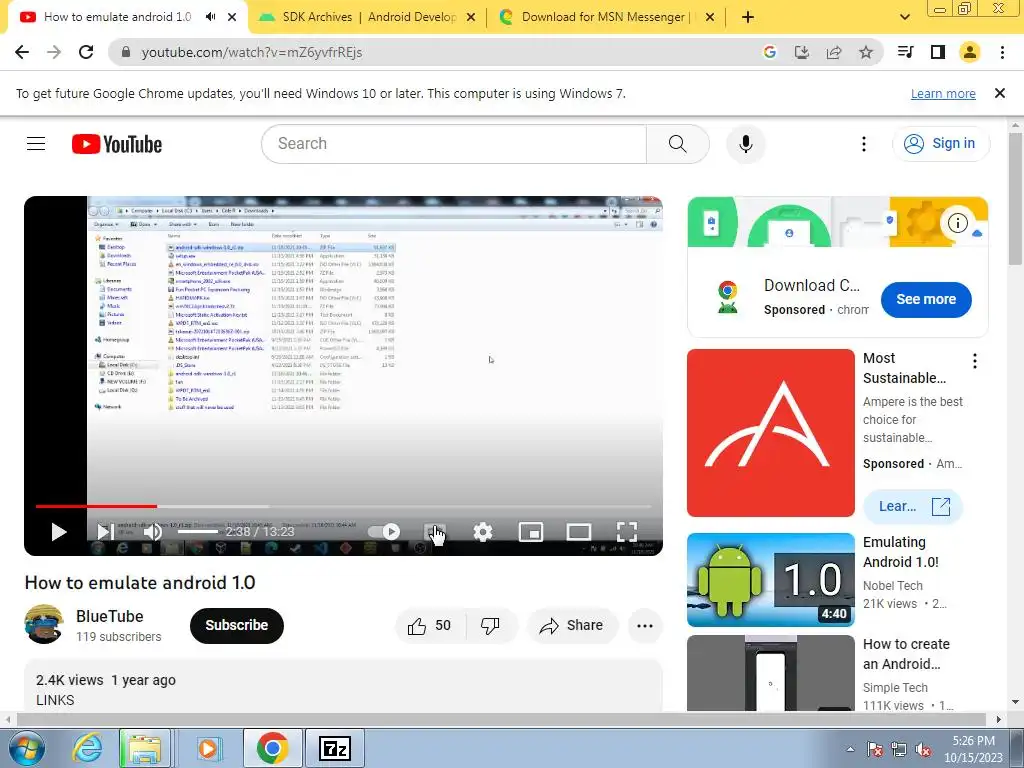
Task: Open Windows Media Player from taskbar
Action: coord(208,748)
